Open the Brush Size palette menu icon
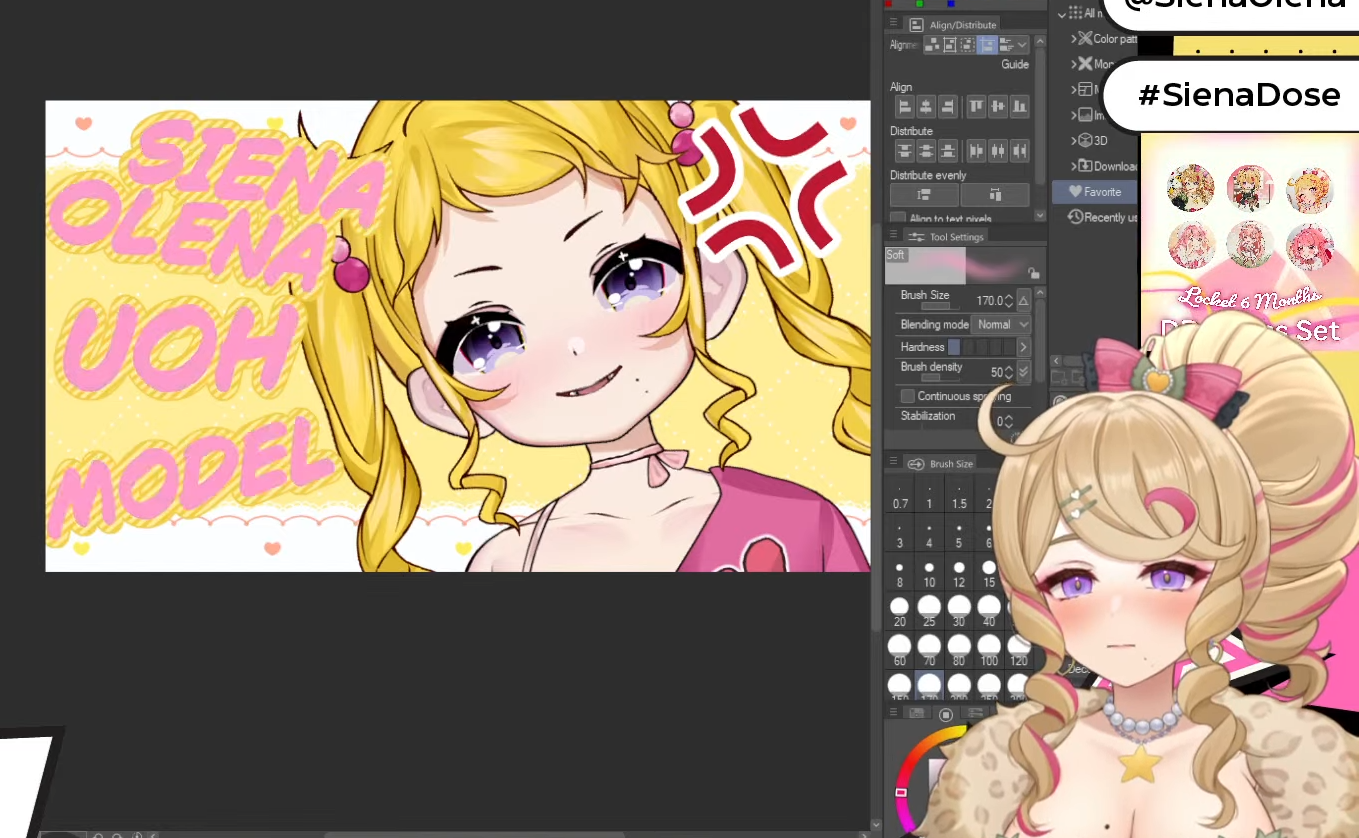The image size is (1359, 838). [x=892, y=463]
